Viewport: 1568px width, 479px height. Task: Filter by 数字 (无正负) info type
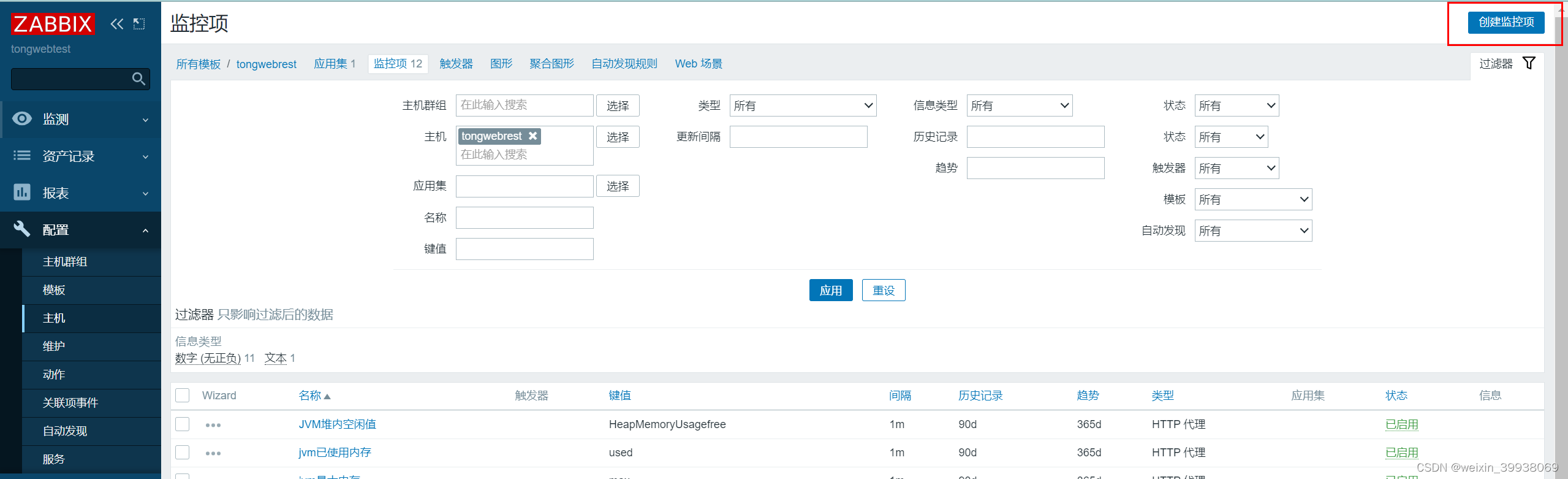tap(208, 358)
